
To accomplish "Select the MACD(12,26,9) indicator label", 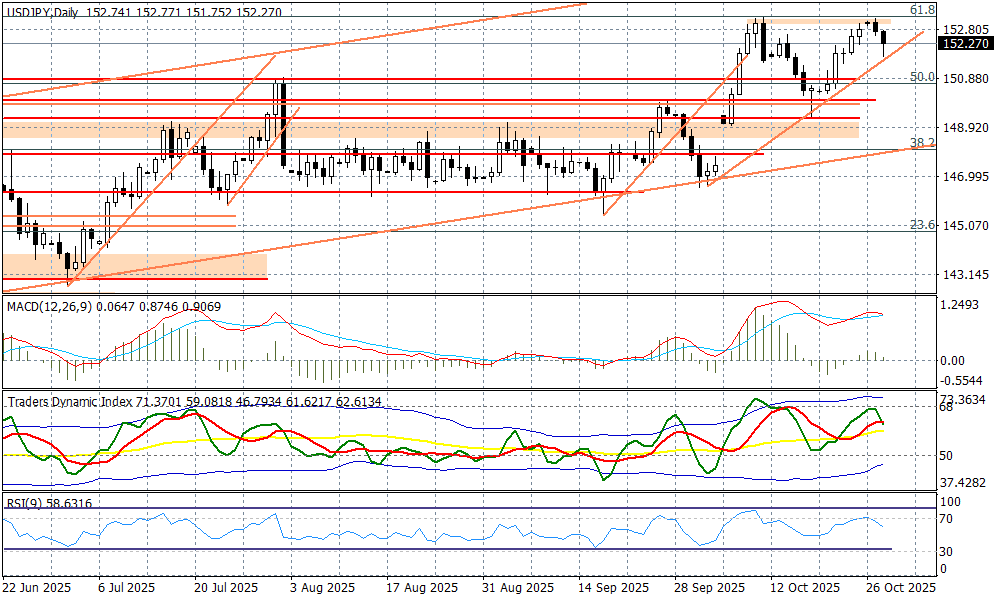I will tap(48, 306).
